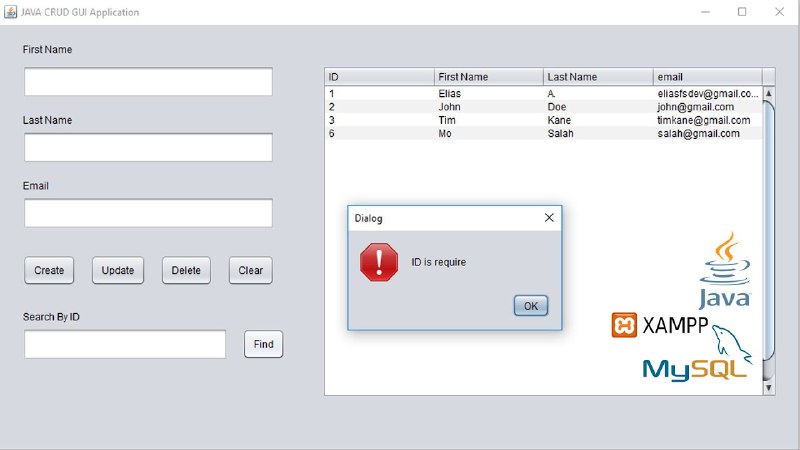Select the email starting with eliasfsdev

(x=708, y=93)
